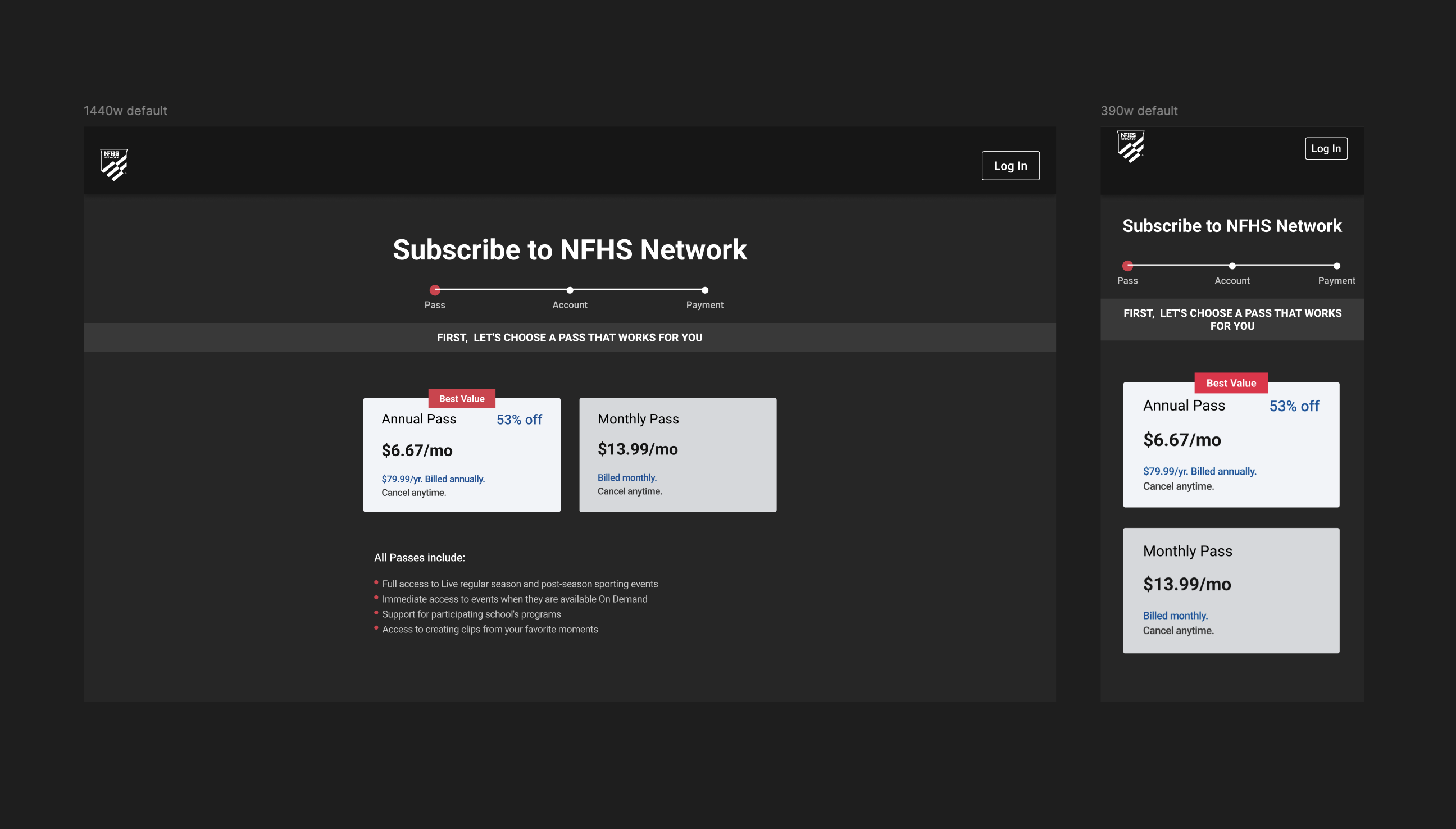
Task: Click 'Billed monthly.' text in 1440w frame
Action: [627, 478]
